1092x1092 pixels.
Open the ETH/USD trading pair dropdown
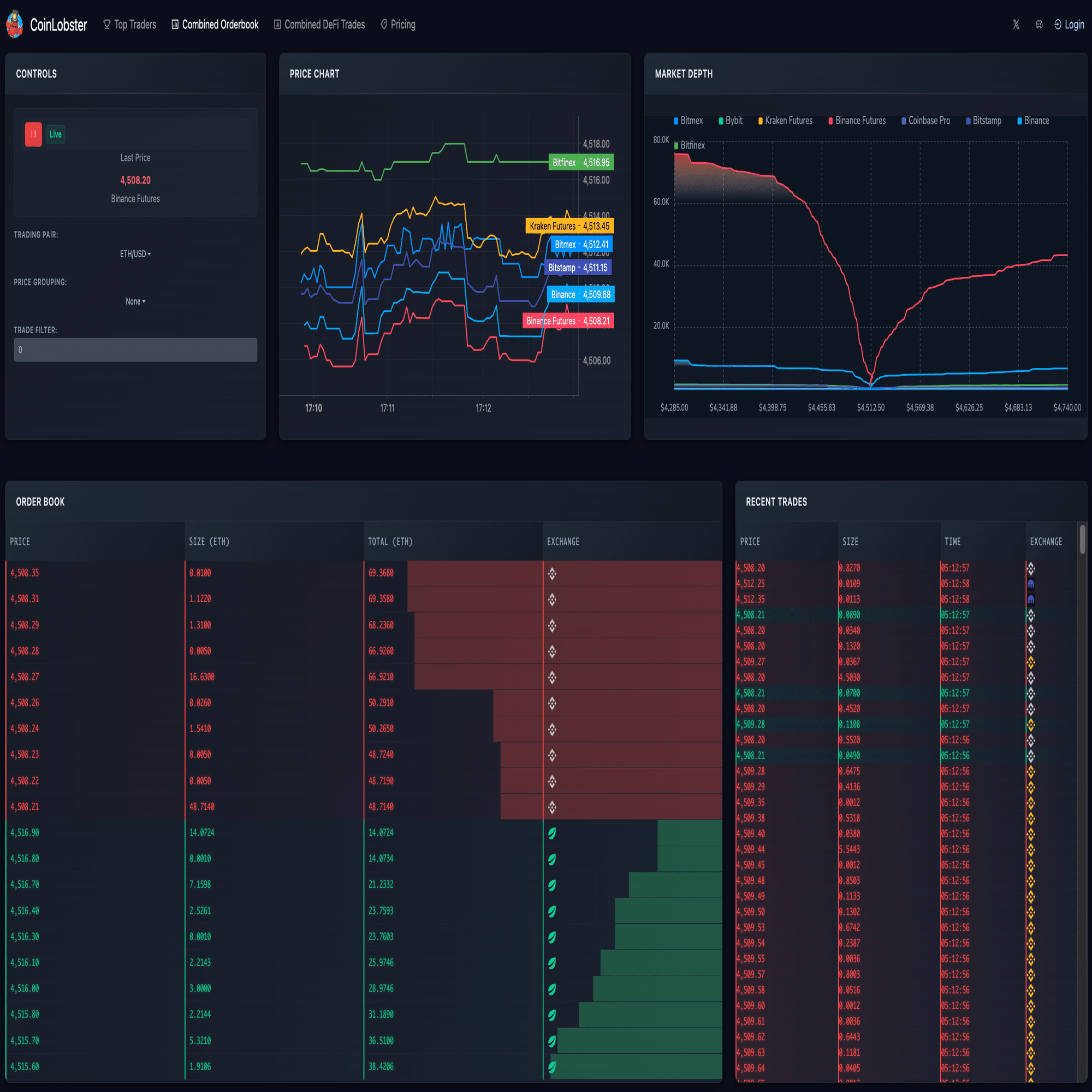tap(135, 254)
